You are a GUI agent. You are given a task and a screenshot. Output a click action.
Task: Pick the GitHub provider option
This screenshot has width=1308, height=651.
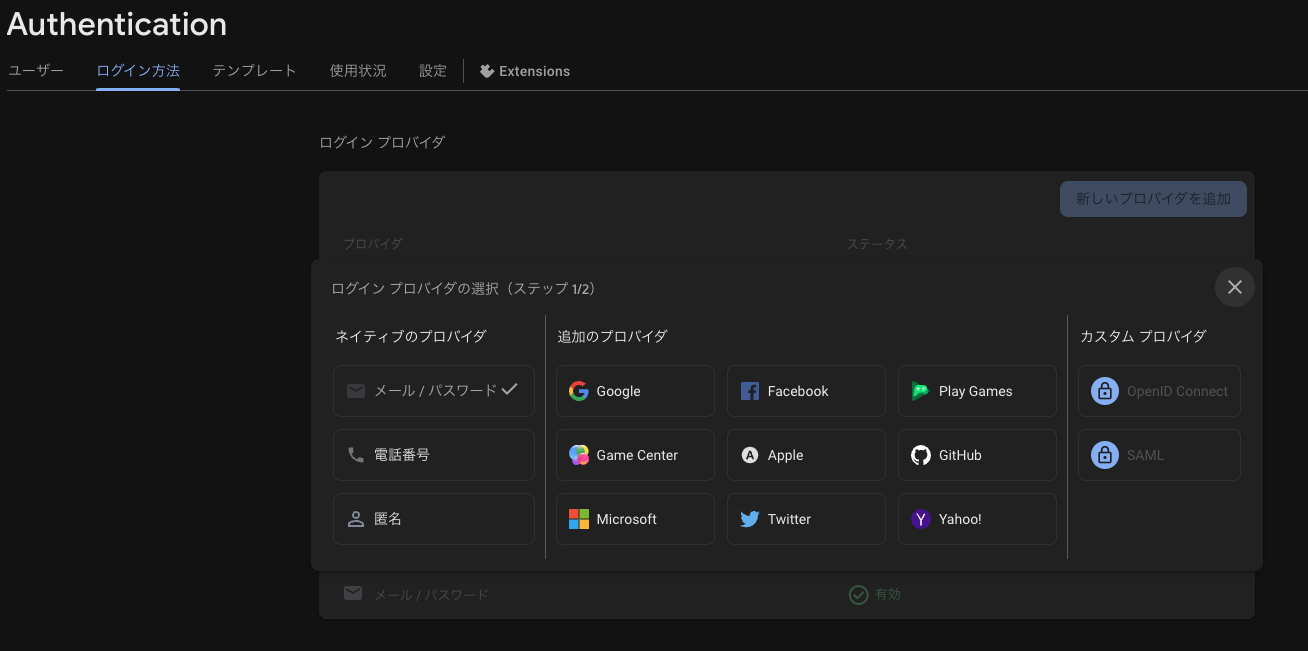[x=977, y=455]
